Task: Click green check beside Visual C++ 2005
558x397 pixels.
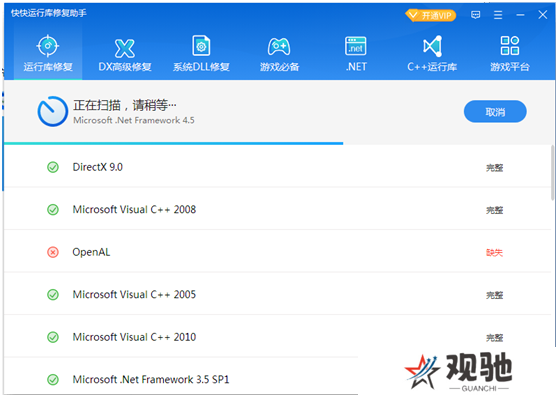Action: pos(53,295)
